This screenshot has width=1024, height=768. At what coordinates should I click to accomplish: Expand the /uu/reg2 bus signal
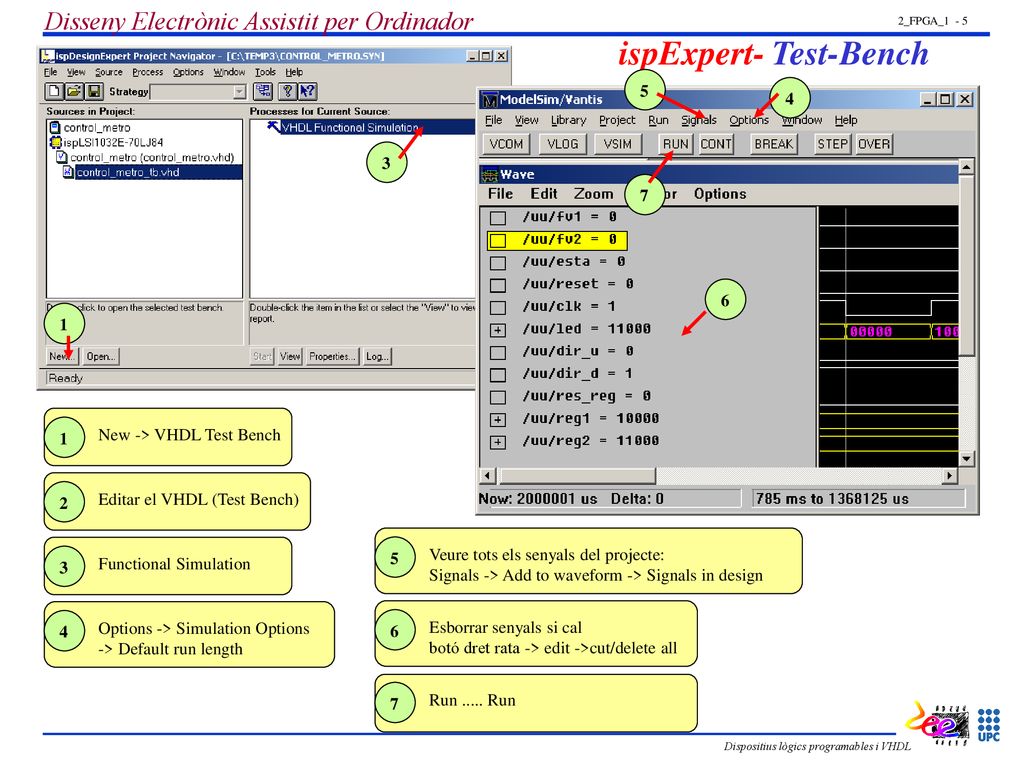pos(498,442)
